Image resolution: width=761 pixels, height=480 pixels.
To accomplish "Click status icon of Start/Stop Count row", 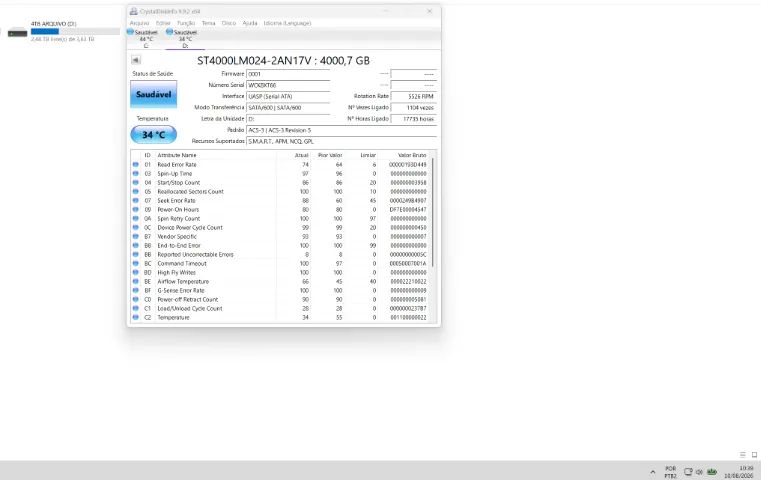I will [x=135, y=182].
